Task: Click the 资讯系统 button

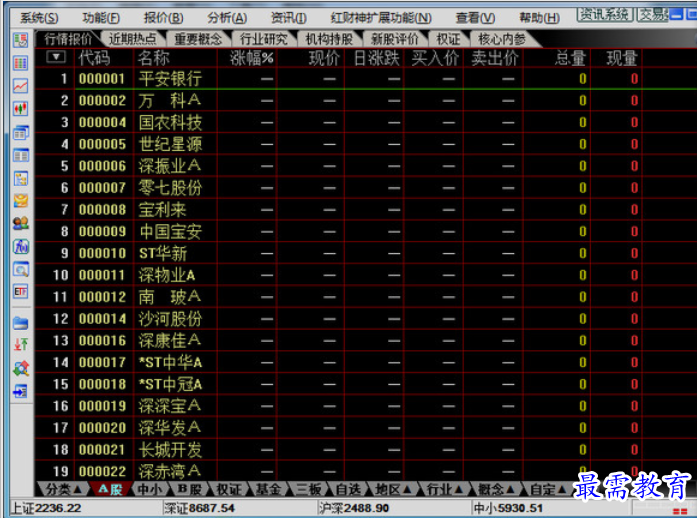Action: 605,15
